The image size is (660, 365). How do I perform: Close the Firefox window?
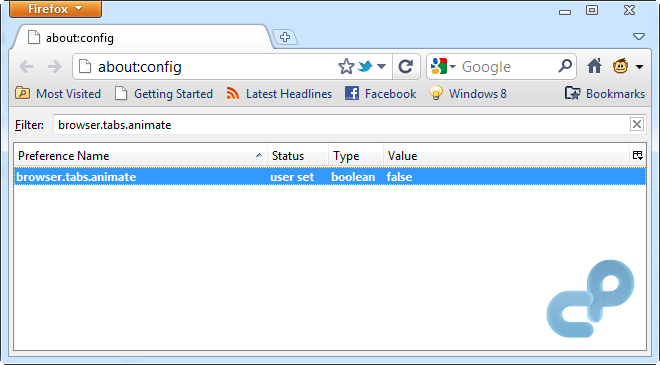629,10
